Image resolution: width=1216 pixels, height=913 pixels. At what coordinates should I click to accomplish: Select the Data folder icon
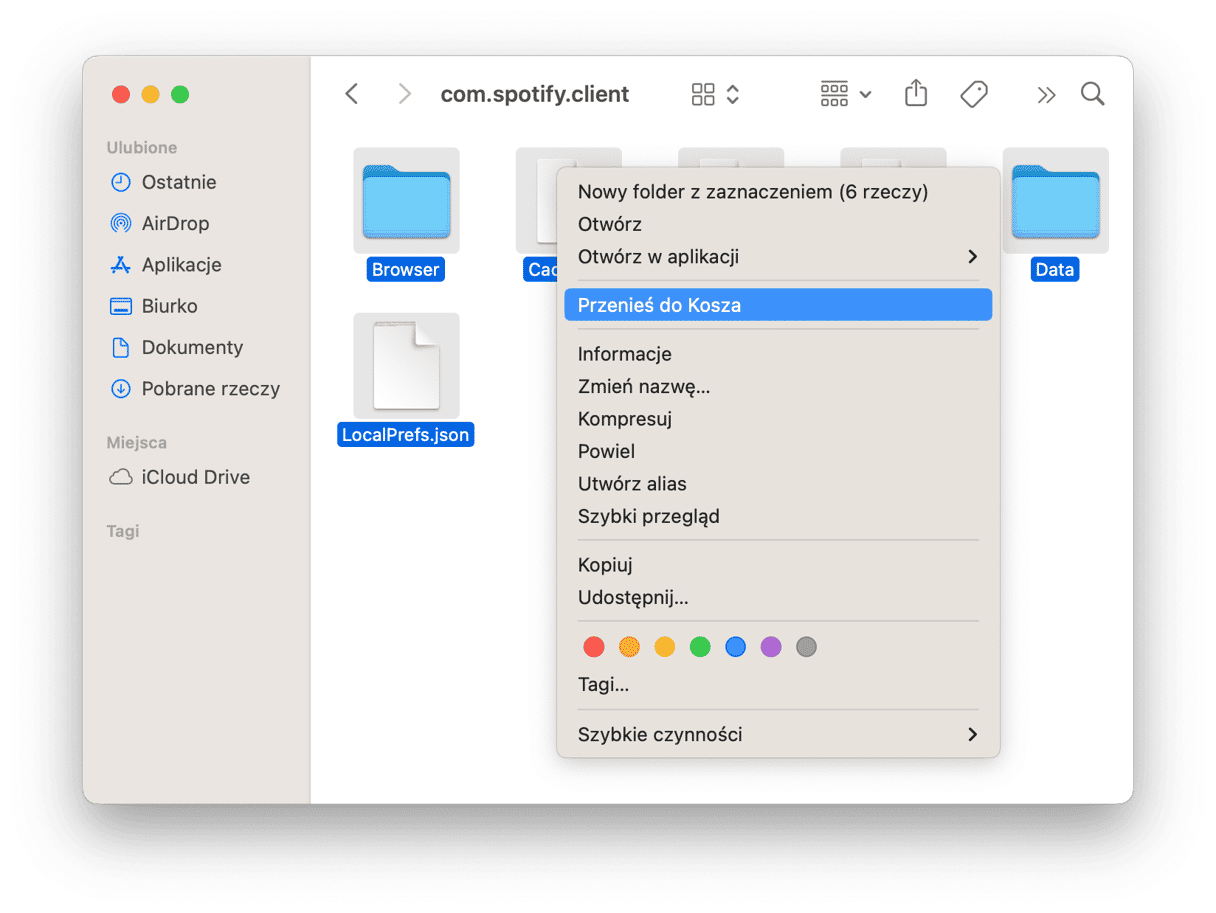(x=1055, y=201)
